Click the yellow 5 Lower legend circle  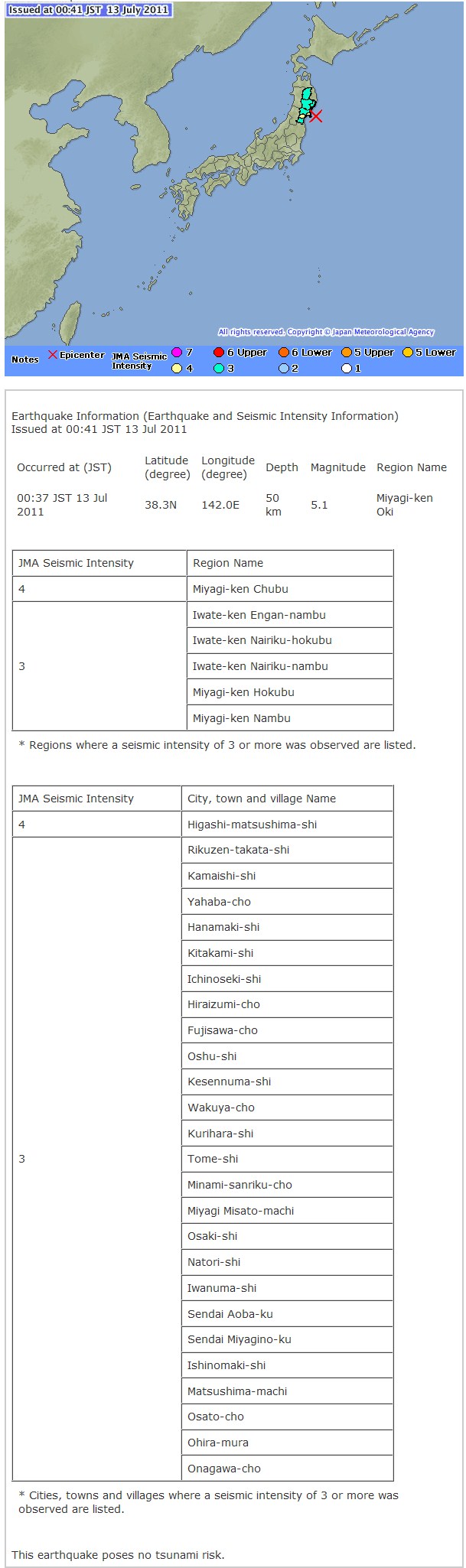click(408, 353)
